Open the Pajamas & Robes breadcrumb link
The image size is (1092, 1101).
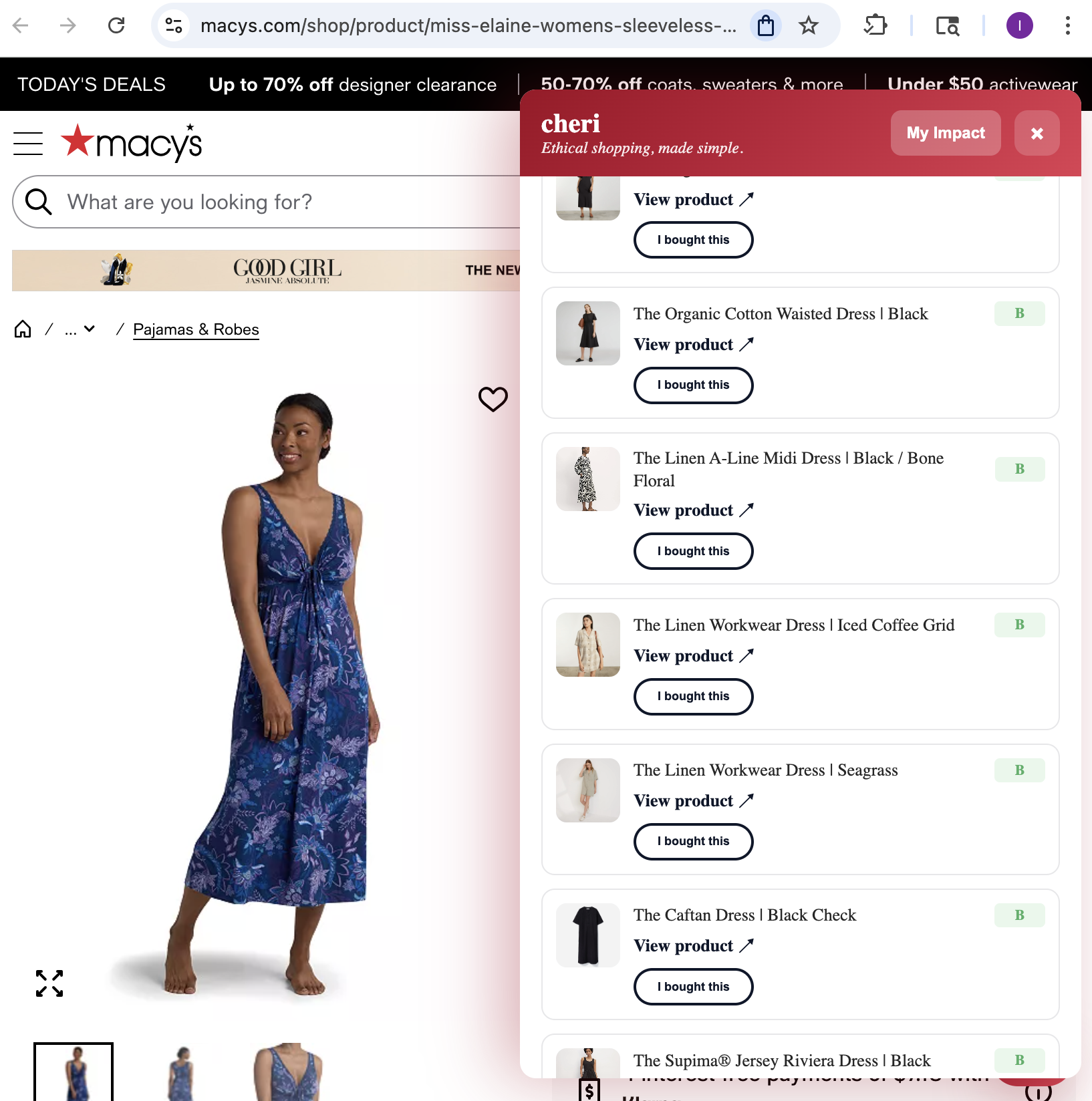coord(196,329)
